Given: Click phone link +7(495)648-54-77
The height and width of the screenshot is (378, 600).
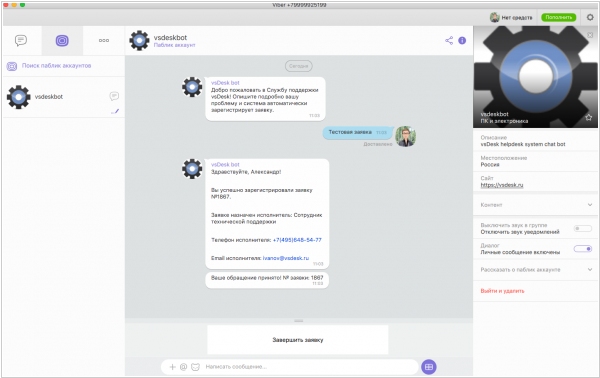Looking at the screenshot, I should (297, 240).
